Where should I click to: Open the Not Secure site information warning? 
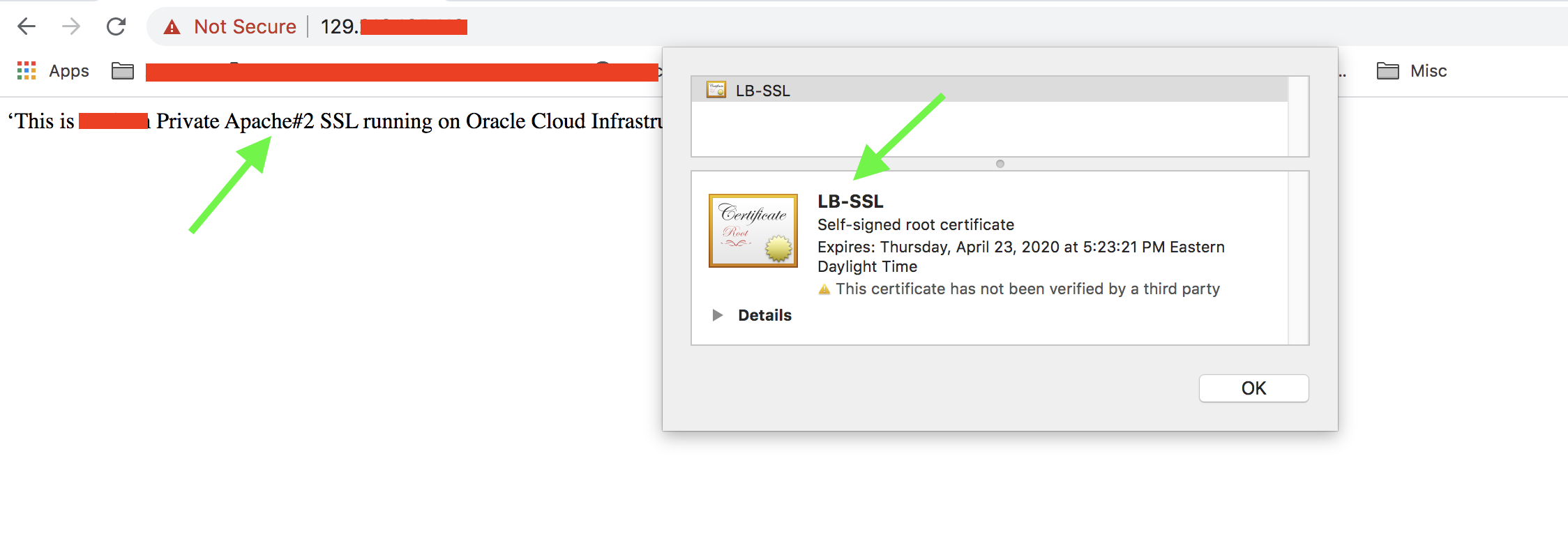232,26
